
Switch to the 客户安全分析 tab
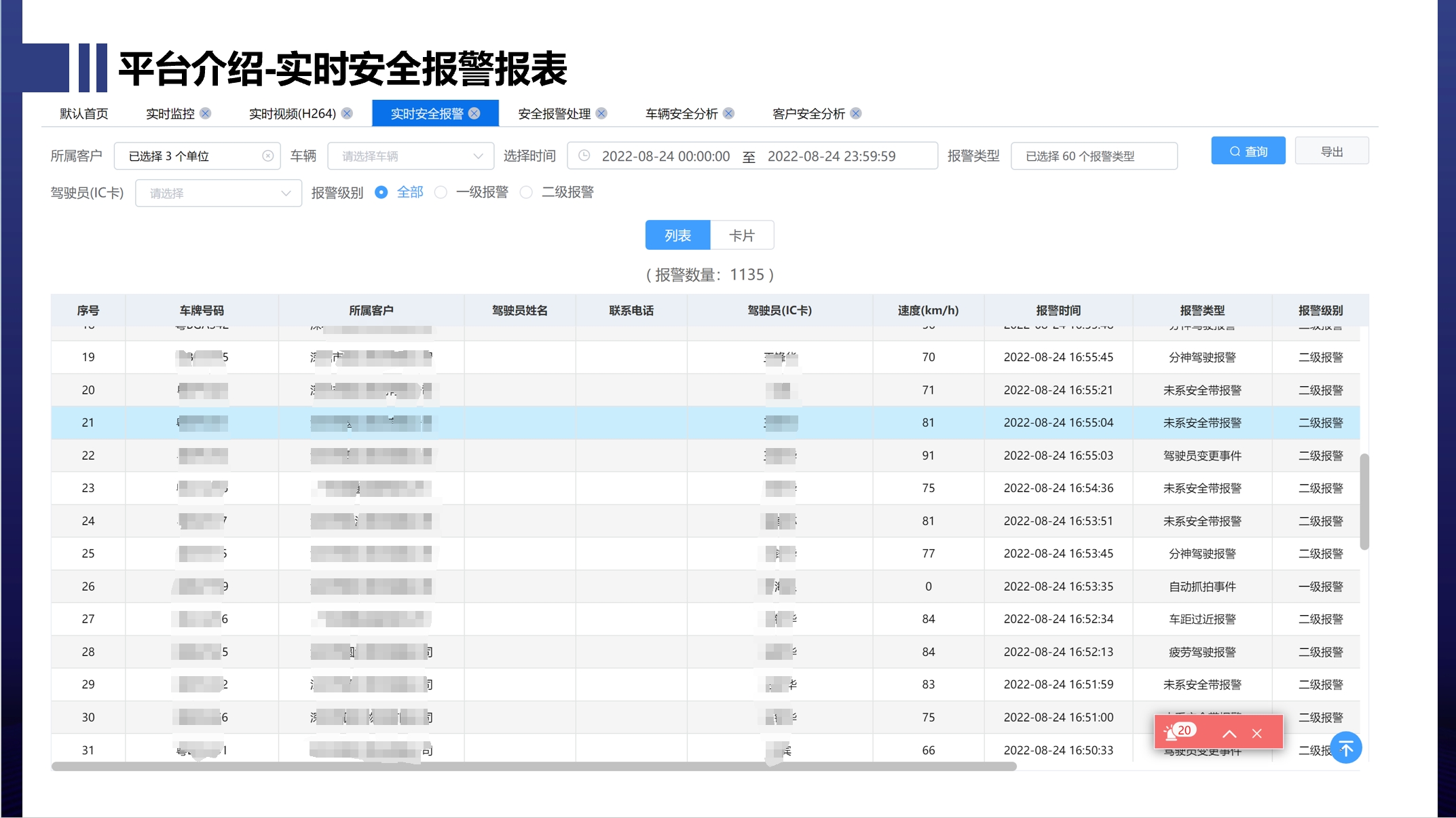[809, 113]
